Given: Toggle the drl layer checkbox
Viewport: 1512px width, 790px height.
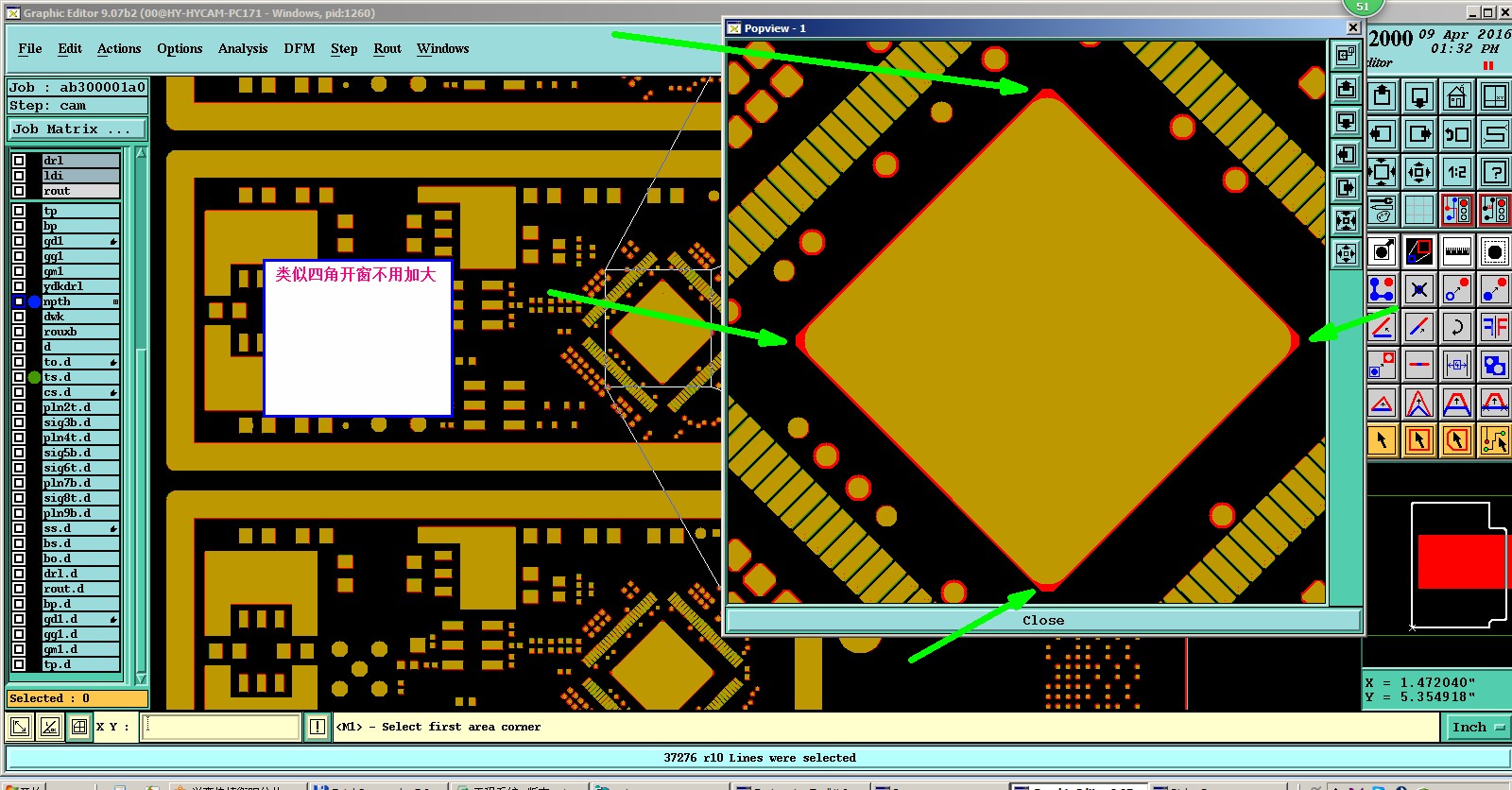Looking at the screenshot, I should (19, 161).
